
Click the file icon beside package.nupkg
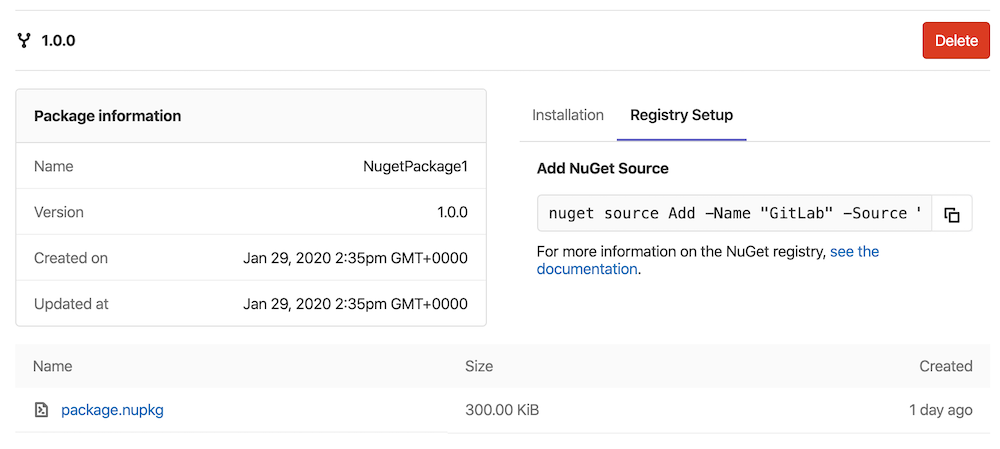tap(41, 410)
